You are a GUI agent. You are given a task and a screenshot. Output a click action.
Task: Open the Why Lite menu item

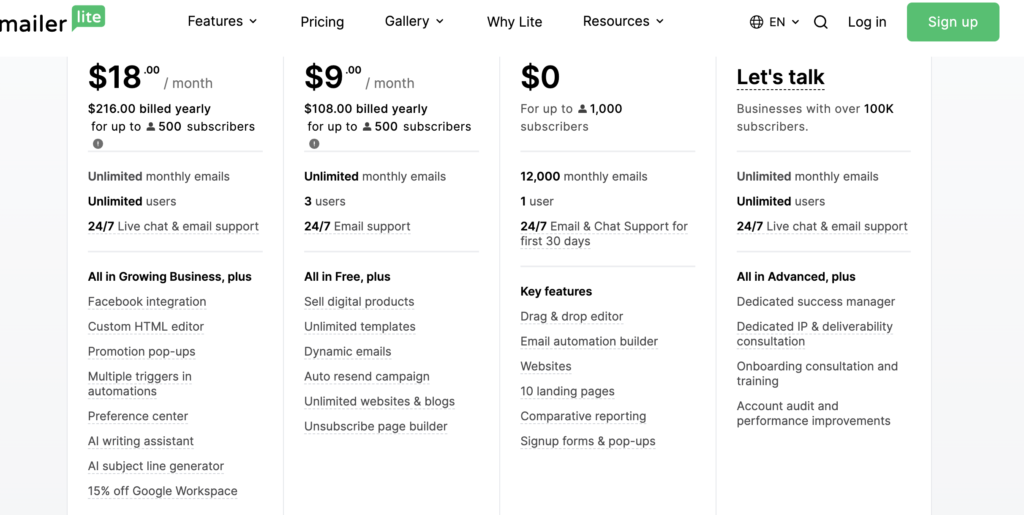click(514, 22)
